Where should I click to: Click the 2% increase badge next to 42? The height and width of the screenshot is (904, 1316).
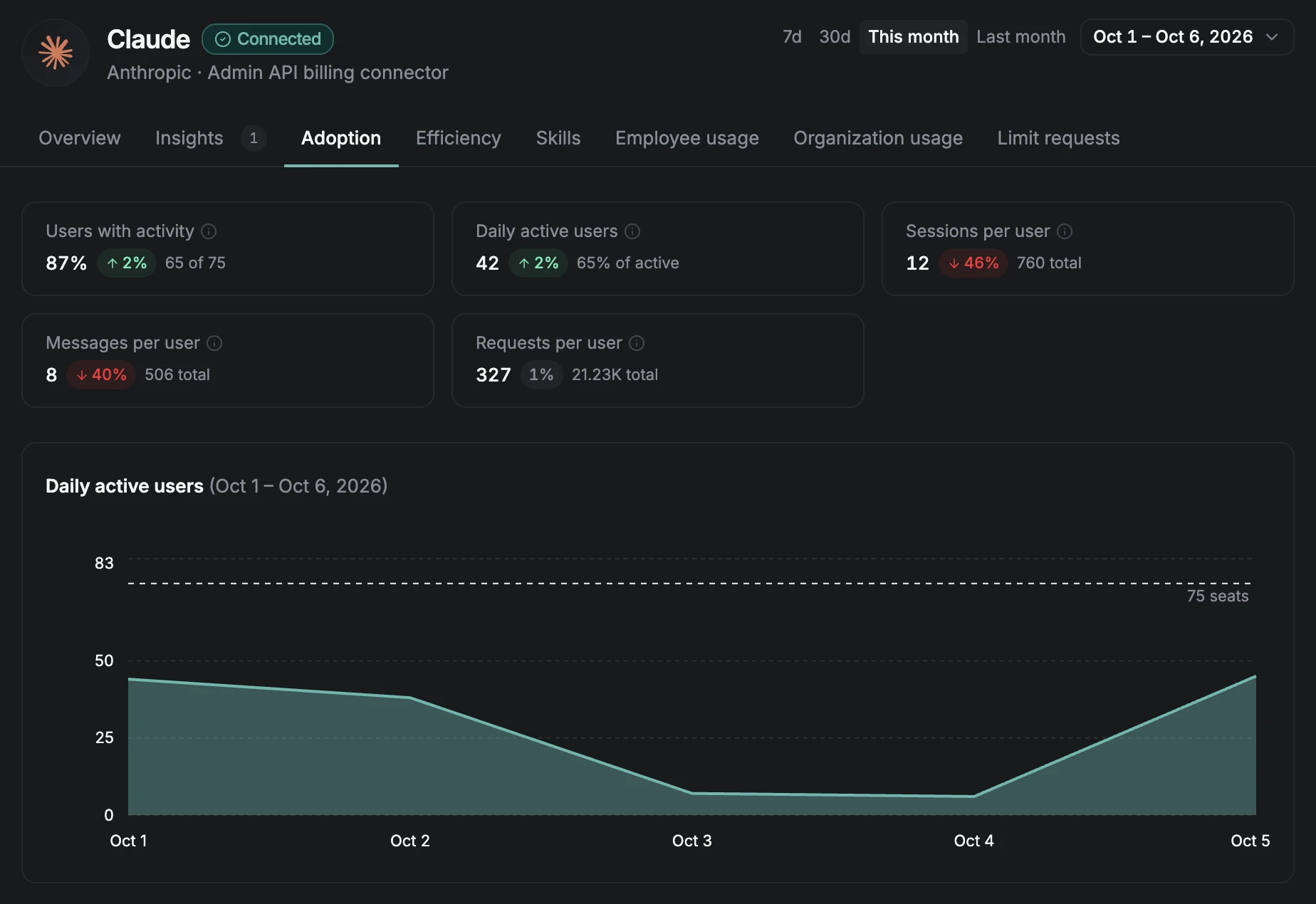point(538,263)
